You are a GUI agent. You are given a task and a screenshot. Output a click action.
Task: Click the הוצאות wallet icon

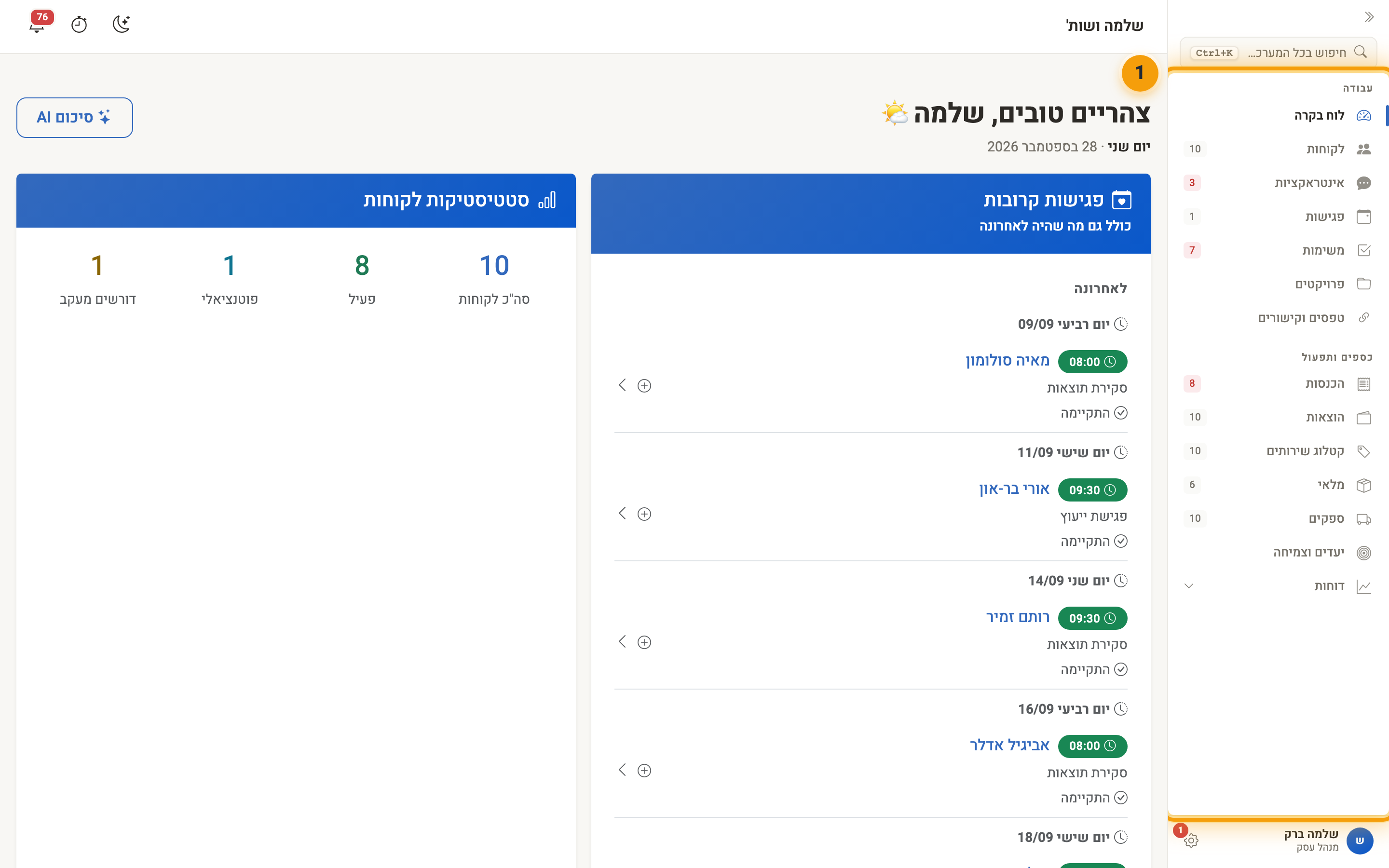pyautogui.click(x=1364, y=418)
